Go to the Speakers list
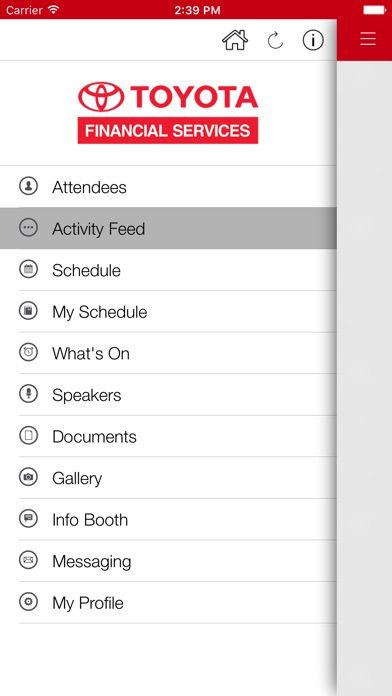Image resolution: width=392 pixels, height=696 pixels. [168, 395]
